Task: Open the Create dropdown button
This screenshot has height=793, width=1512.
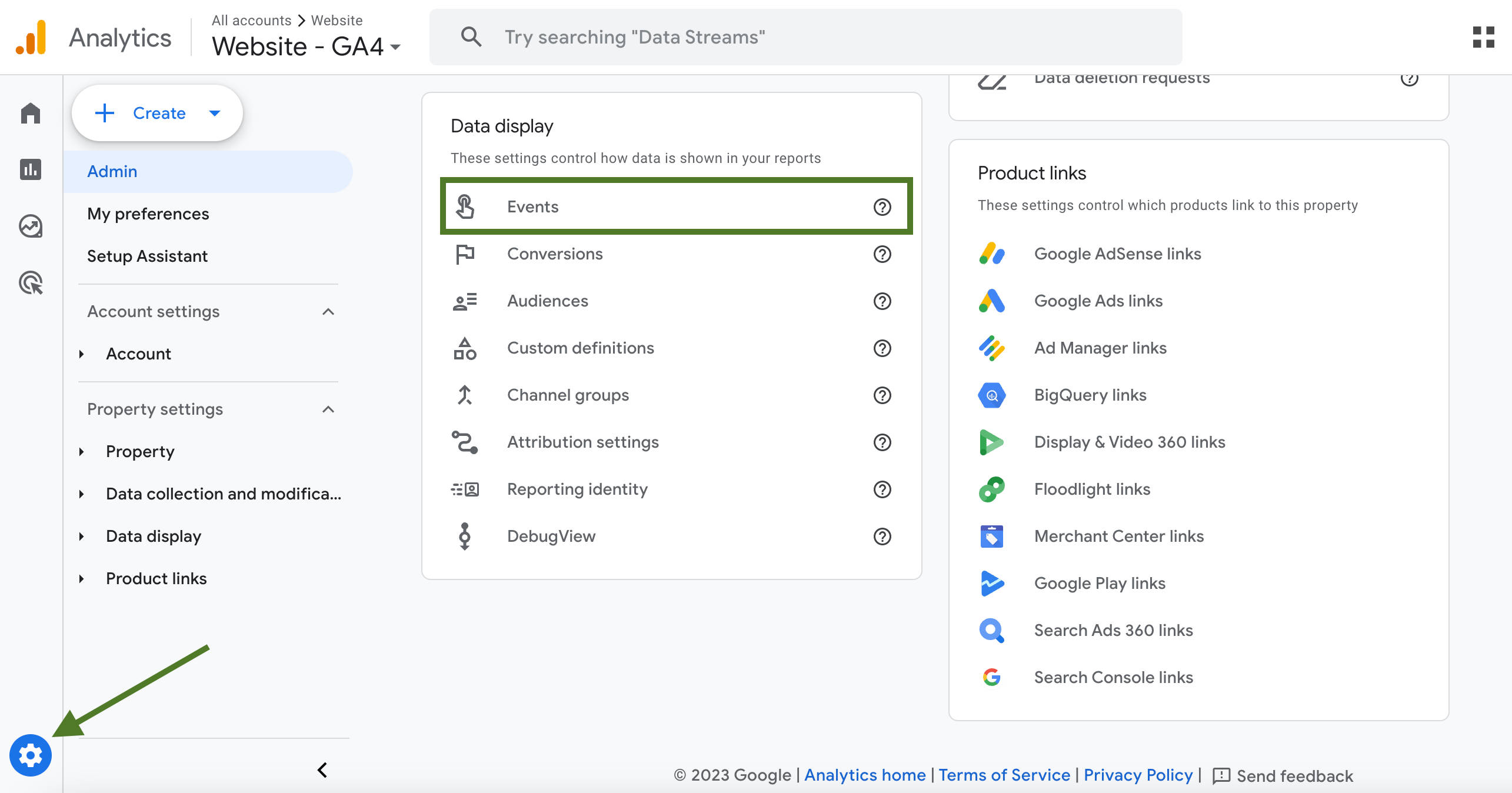Action: point(157,113)
